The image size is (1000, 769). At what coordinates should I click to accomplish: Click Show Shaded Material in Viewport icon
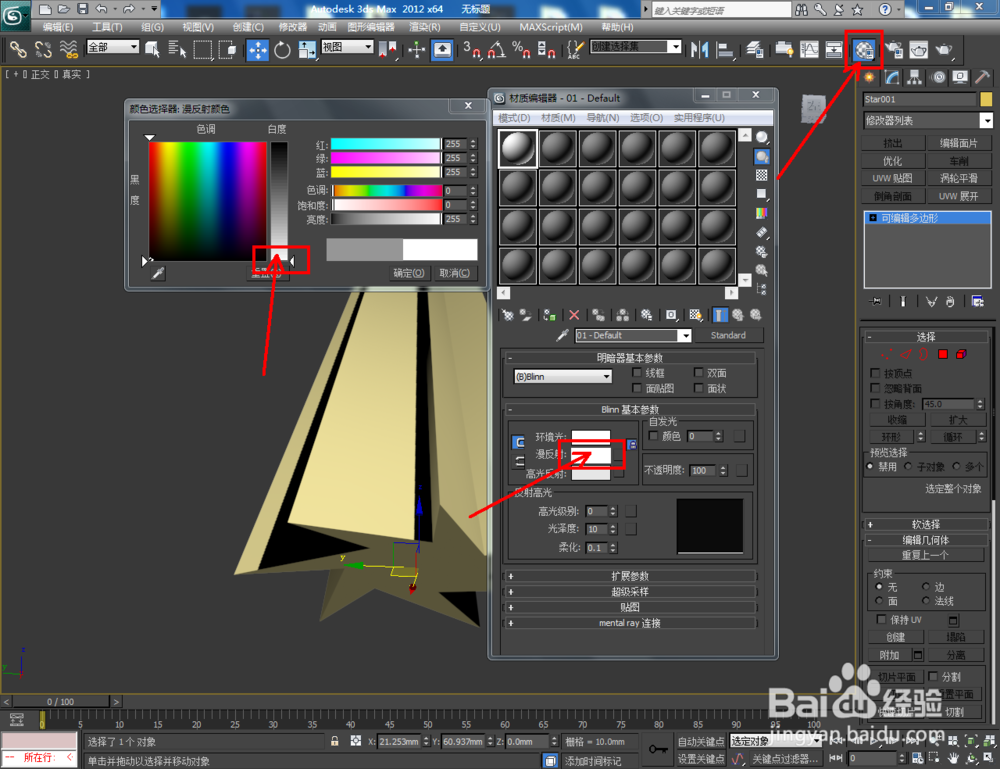pyautogui.click(x=695, y=315)
